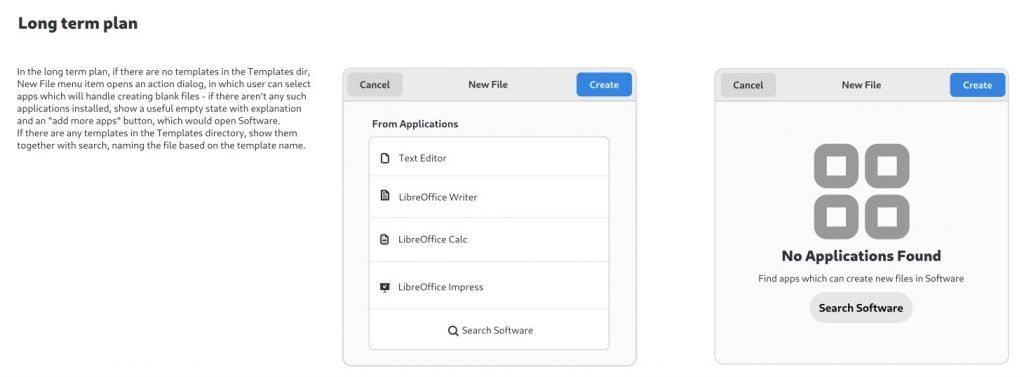Click the Text Editor document icon
The width and height of the screenshot is (1024, 377).
click(385, 158)
